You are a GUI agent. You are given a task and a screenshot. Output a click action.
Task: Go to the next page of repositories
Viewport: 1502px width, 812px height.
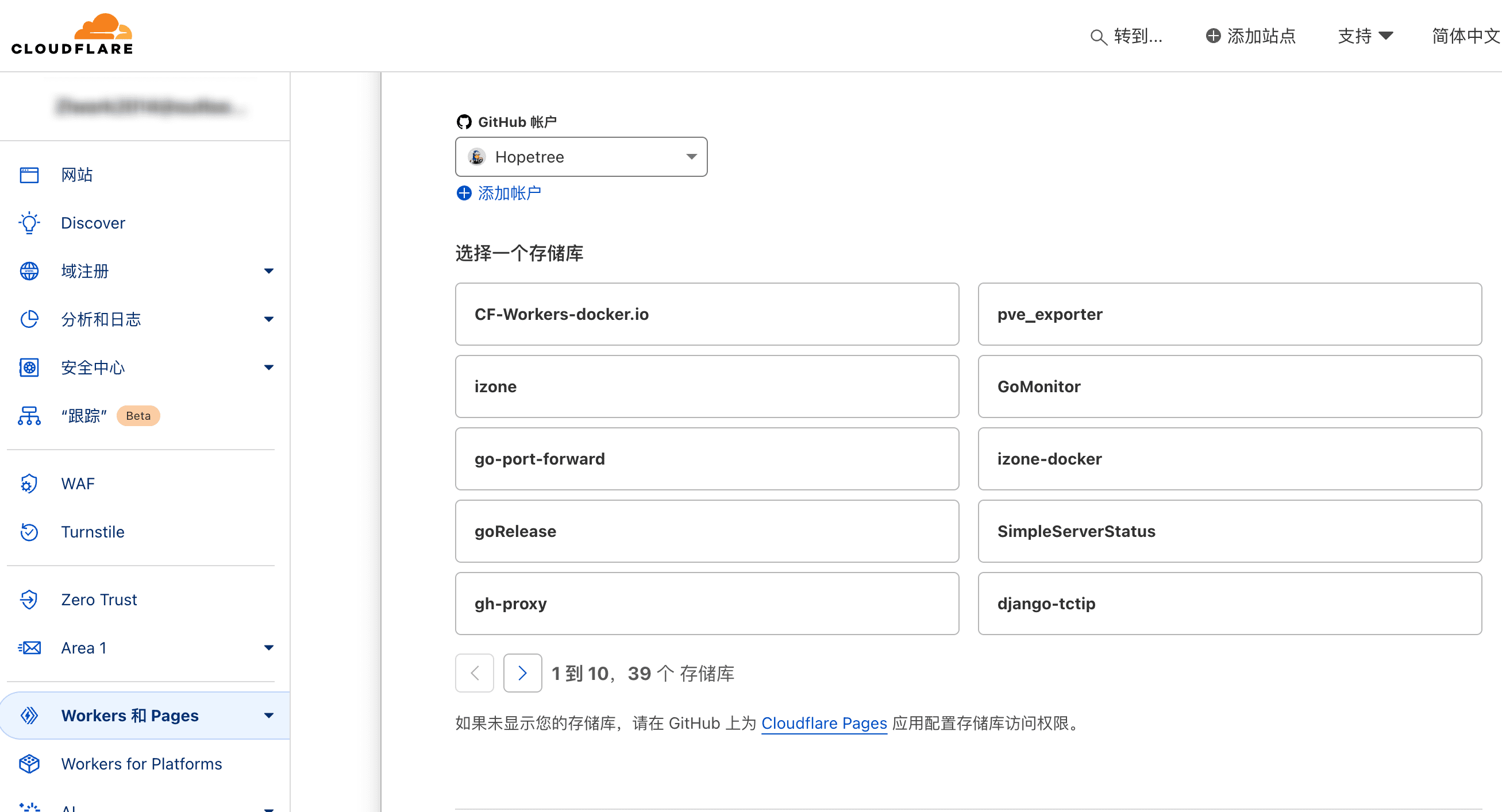click(522, 672)
